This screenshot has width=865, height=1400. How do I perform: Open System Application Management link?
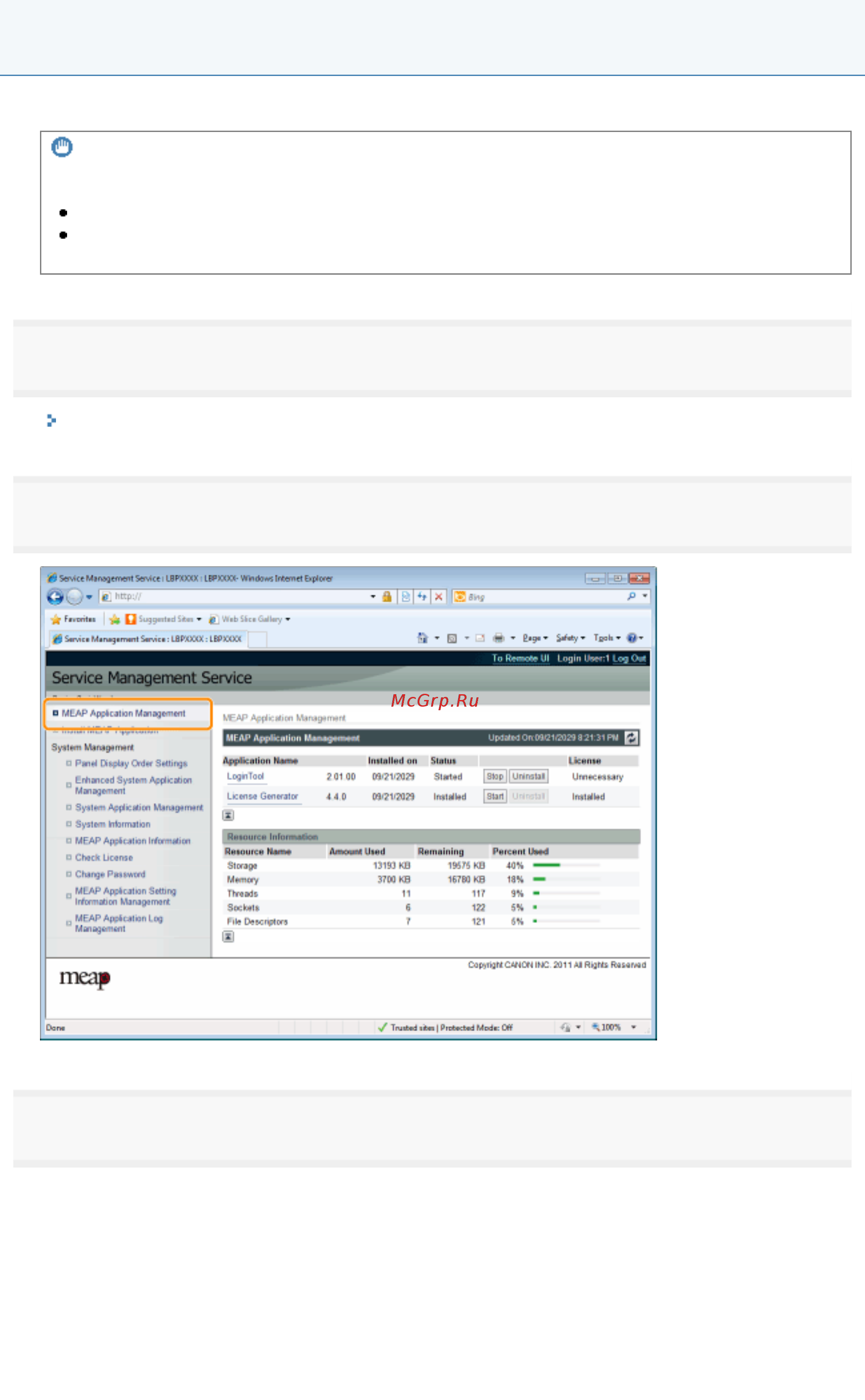click(x=139, y=807)
